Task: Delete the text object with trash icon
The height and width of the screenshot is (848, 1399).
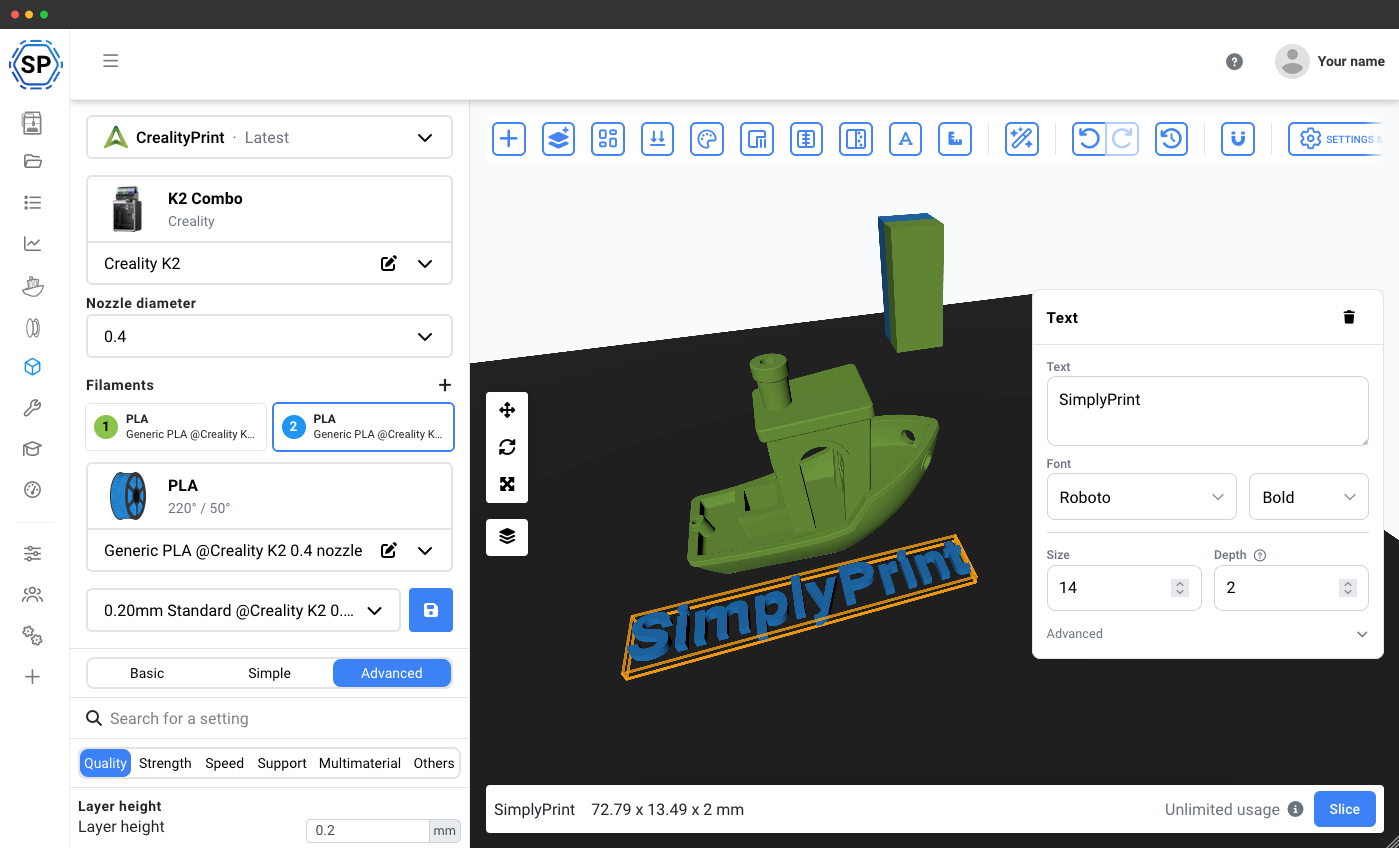Action: coord(1349,317)
